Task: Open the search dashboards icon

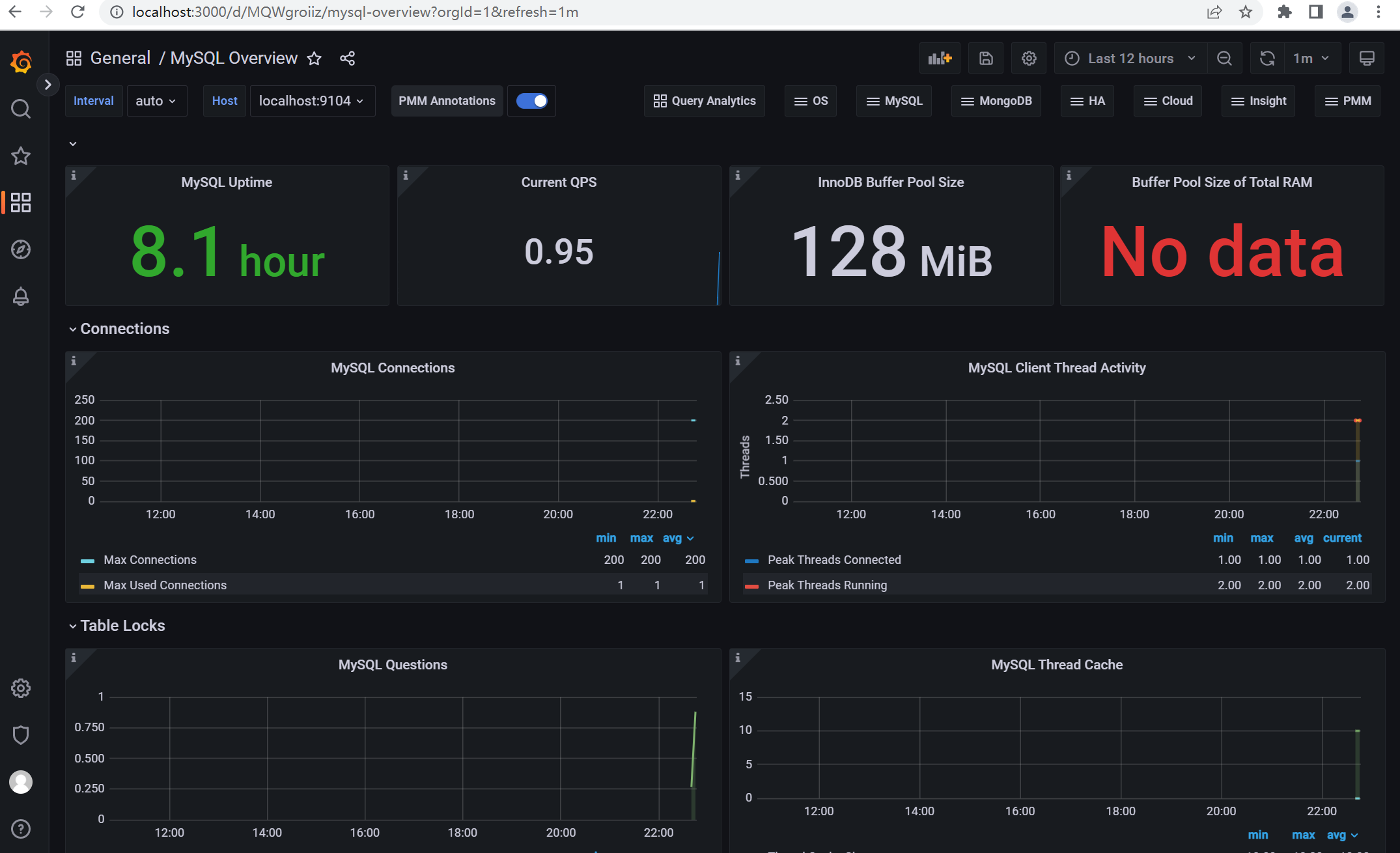Action: pyautogui.click(x=21, y=109)
